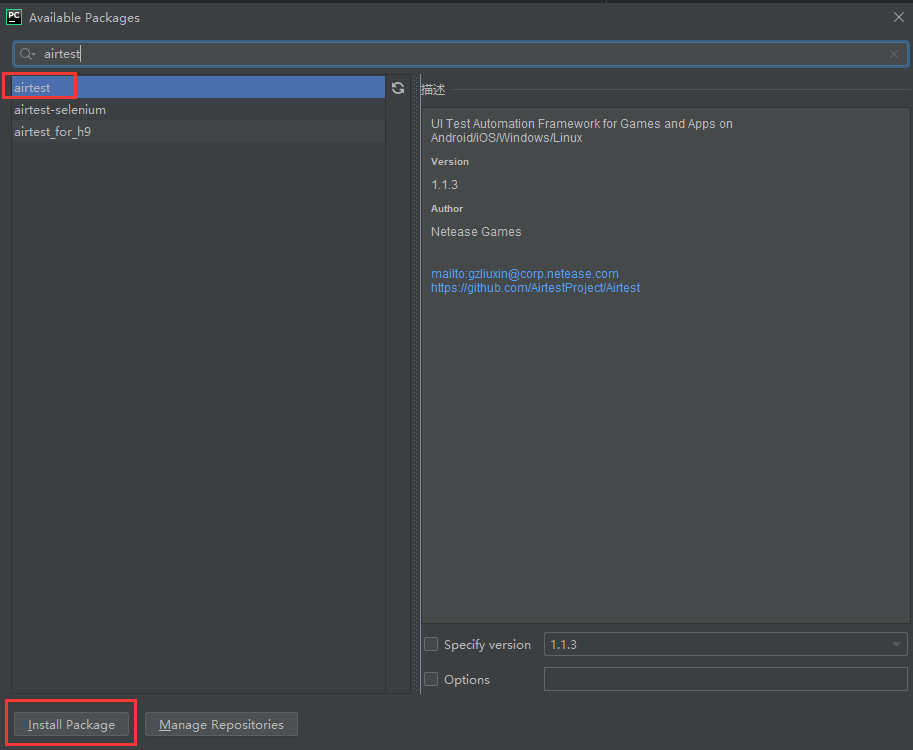913x750 pixels.
Task: Close the Available Packages dialog
Action: 898,17
